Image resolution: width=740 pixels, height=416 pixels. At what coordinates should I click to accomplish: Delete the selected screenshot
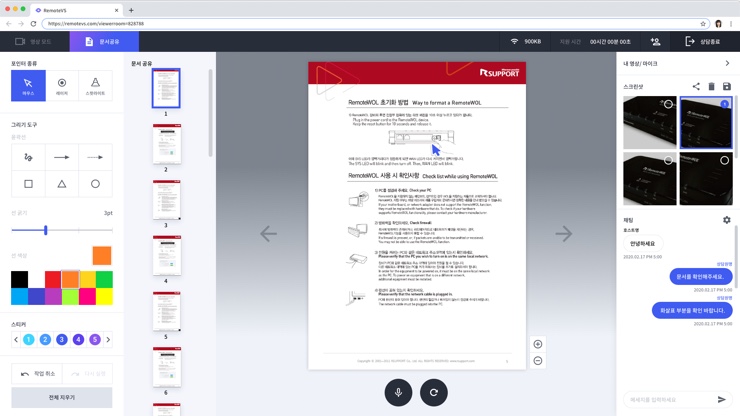click(712, 86)
